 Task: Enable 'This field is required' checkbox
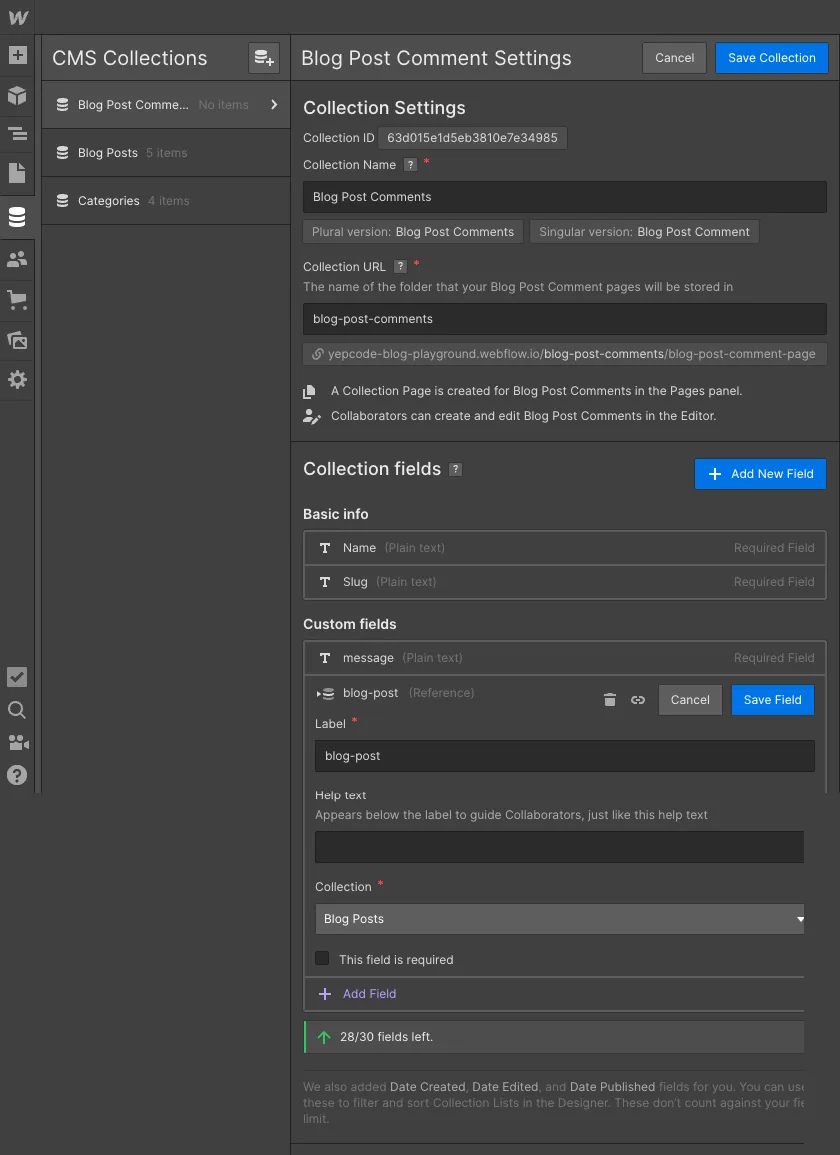[322, 958]
